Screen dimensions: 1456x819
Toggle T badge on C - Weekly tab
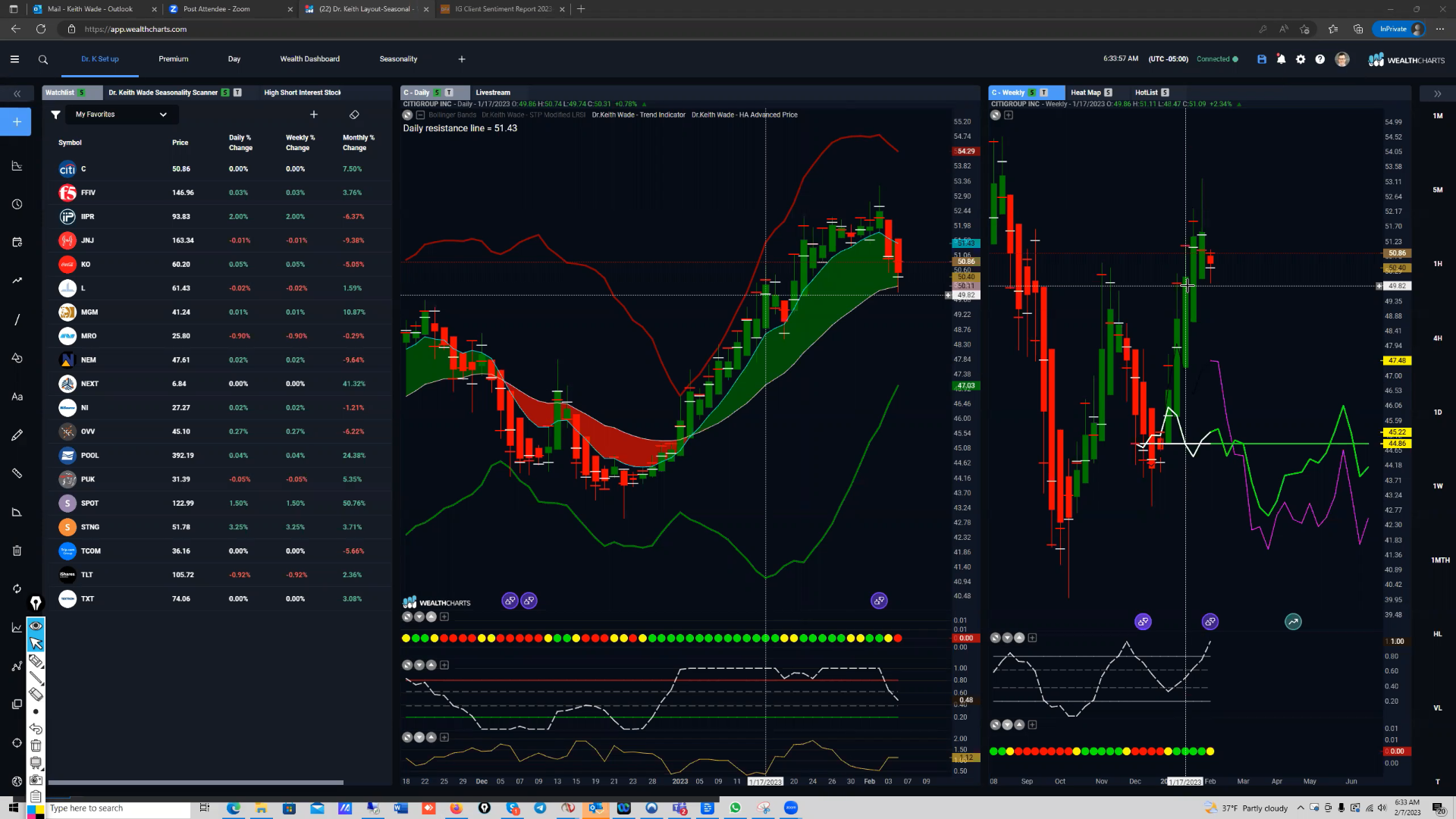click(x=1043, y=93)
